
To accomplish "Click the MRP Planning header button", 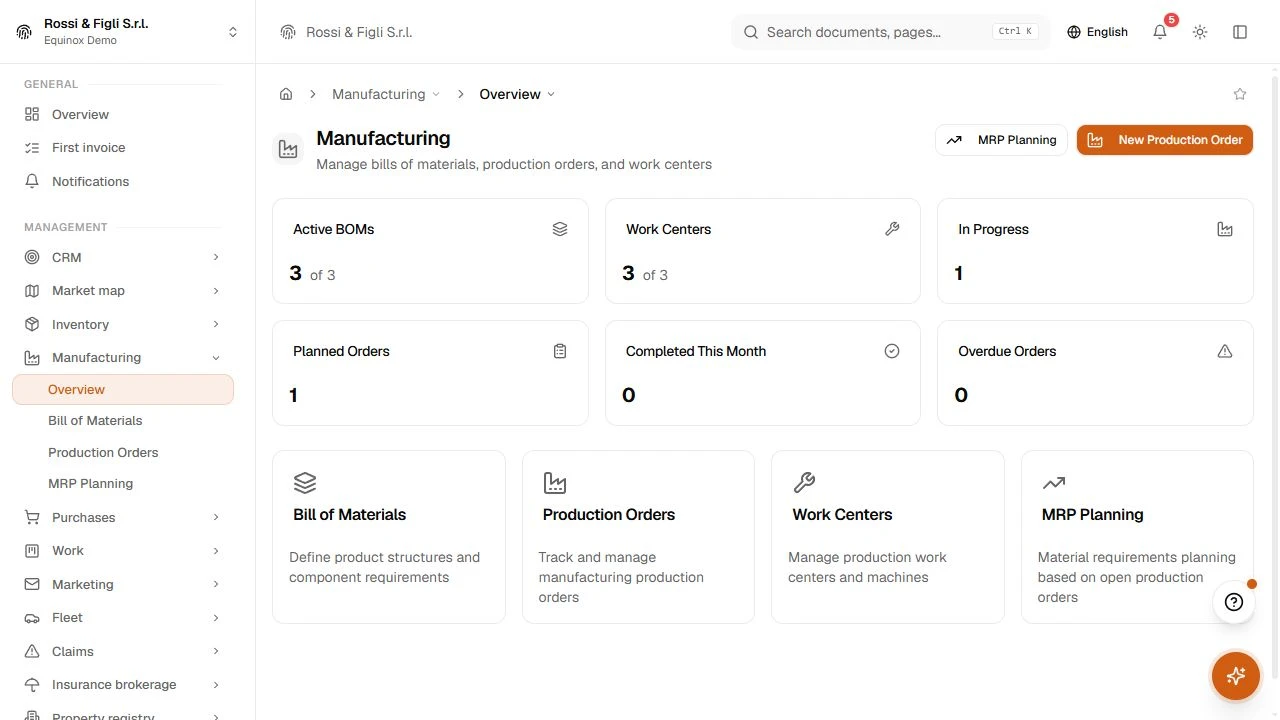I will 1002,140.
